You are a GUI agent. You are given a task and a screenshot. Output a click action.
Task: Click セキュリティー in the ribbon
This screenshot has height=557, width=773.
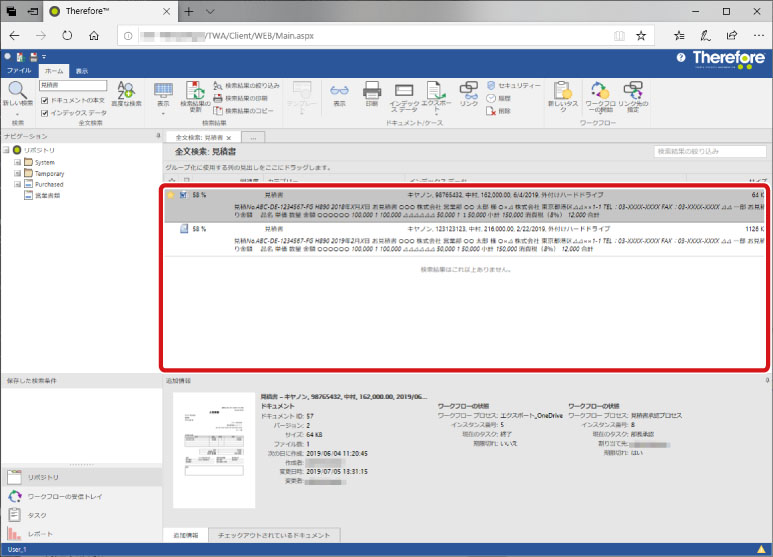(x=513, y=86)
